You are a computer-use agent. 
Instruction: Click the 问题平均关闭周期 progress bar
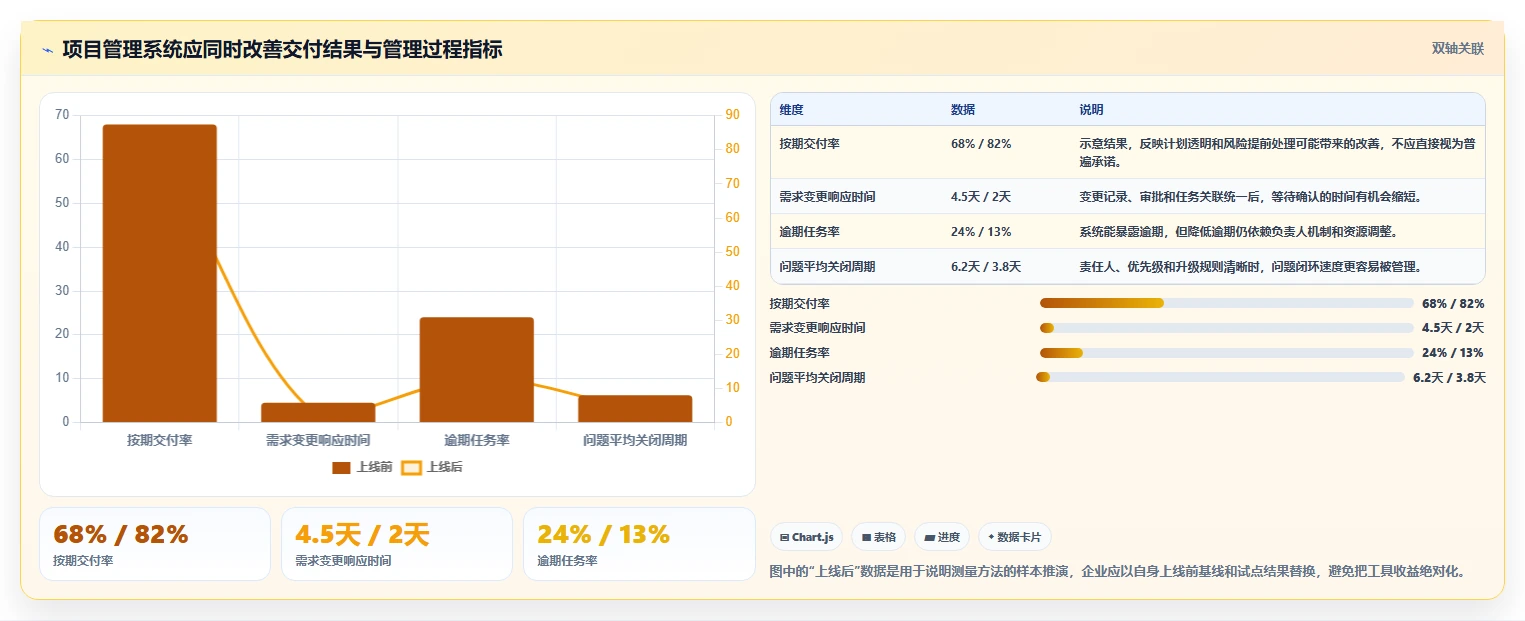point(1220,377)
